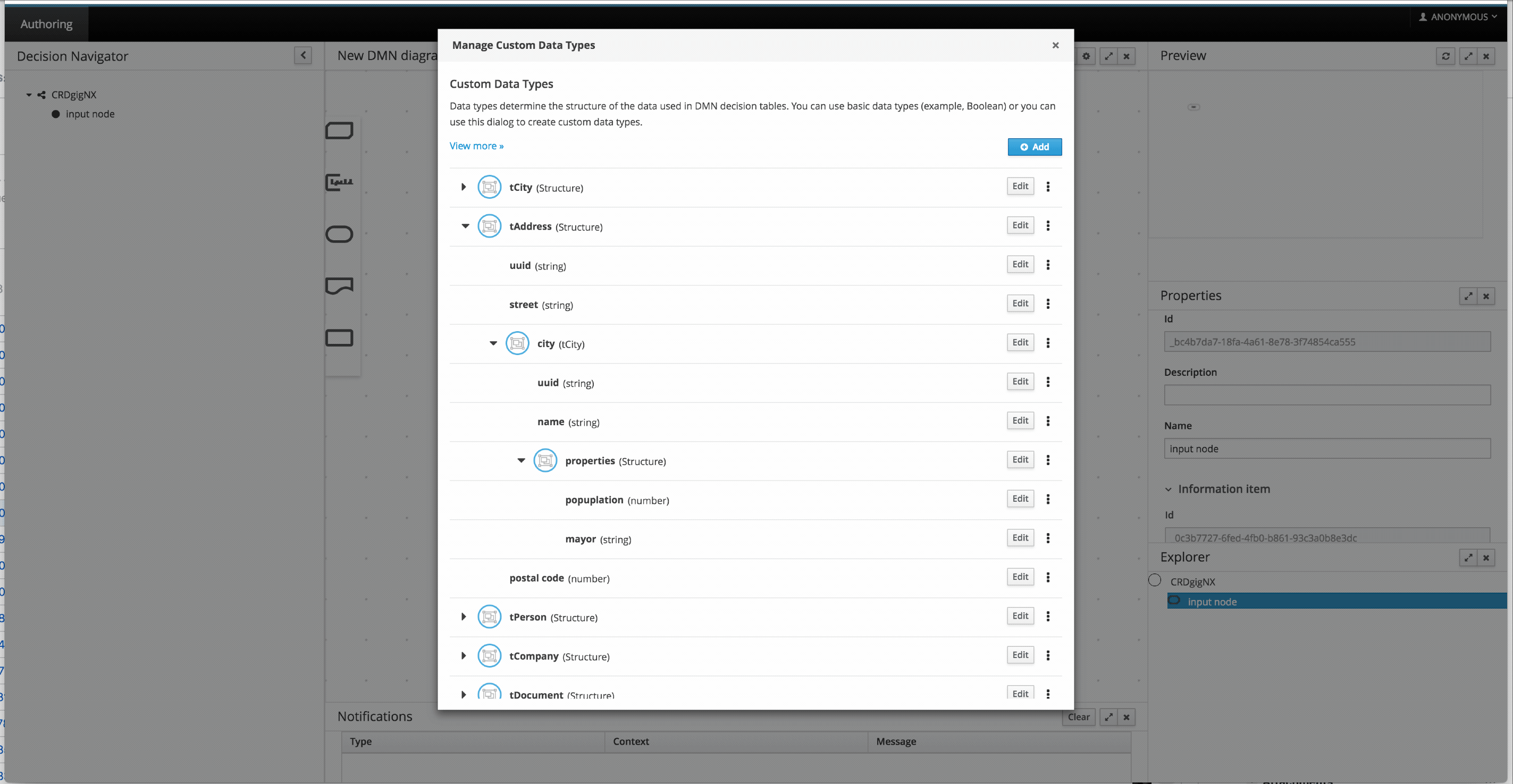Viewport: 1513px width, 784px height.
Task: Click structure icon next to tAddress
Action: (x=489, y=226)
